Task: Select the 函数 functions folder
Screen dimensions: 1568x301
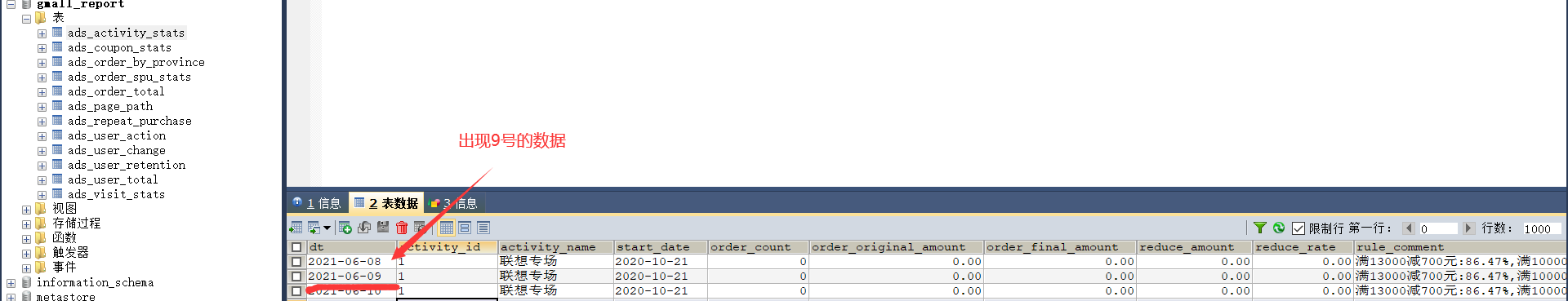Action: click(65, 237)
